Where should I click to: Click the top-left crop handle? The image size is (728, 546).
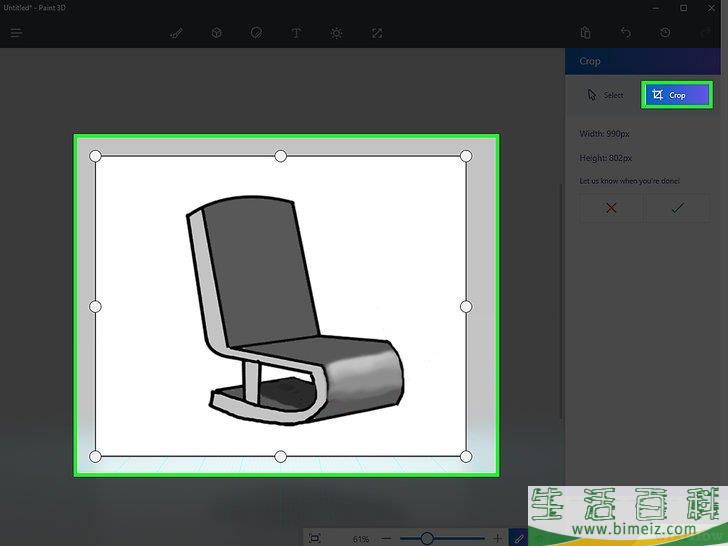pos(96,156)
